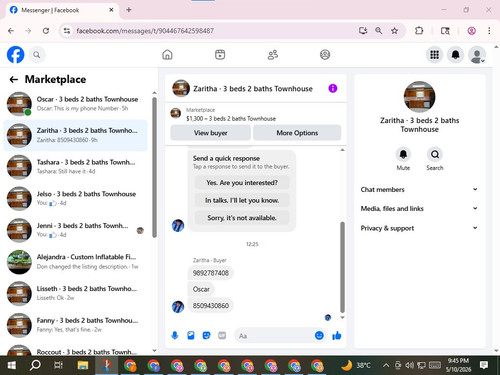Open More Options for the listing
The height and width of the screenshot is (375, 500).
coord(297,133)
